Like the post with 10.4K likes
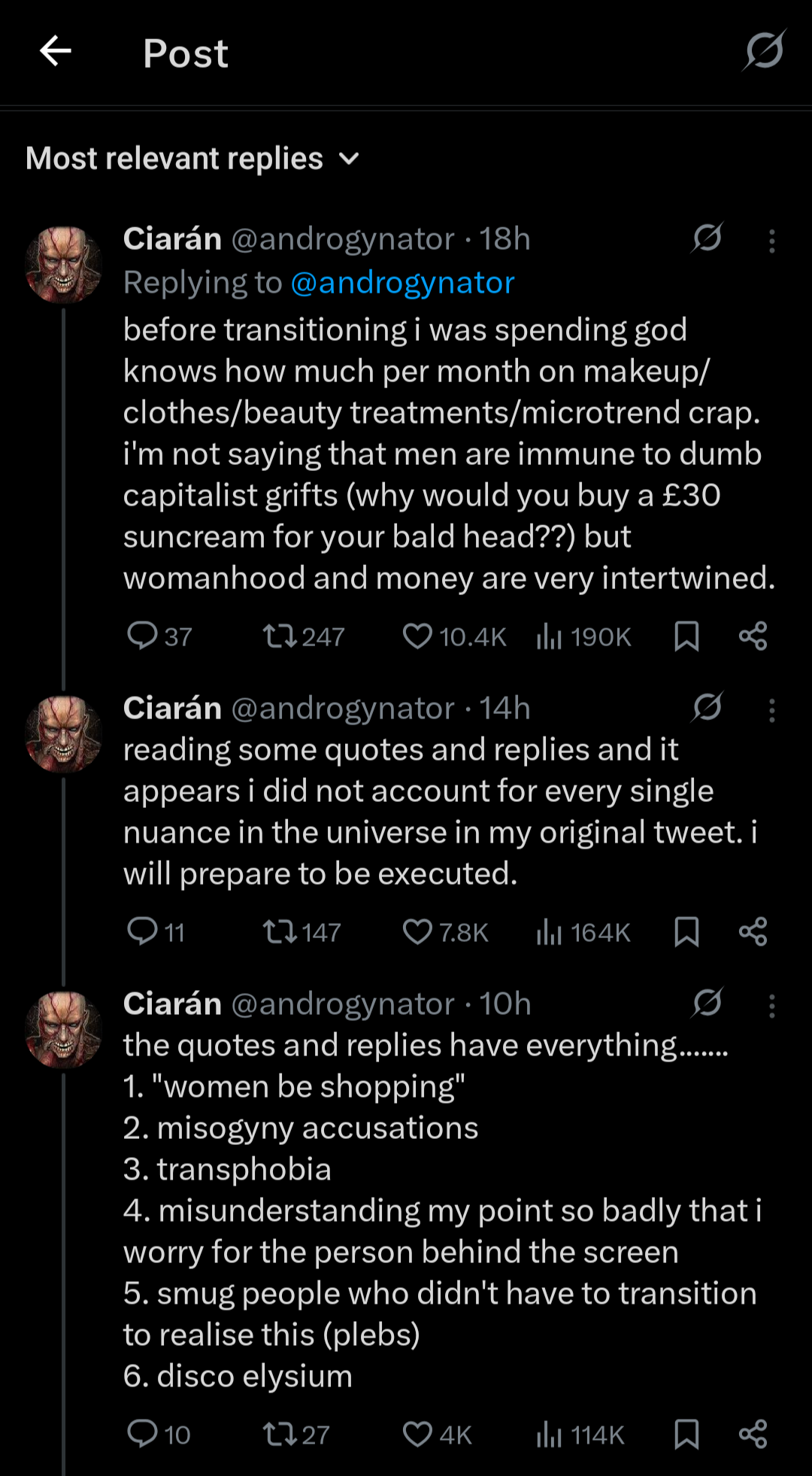The height and width of the screenshot is (1476, 812). coord(417,636)
